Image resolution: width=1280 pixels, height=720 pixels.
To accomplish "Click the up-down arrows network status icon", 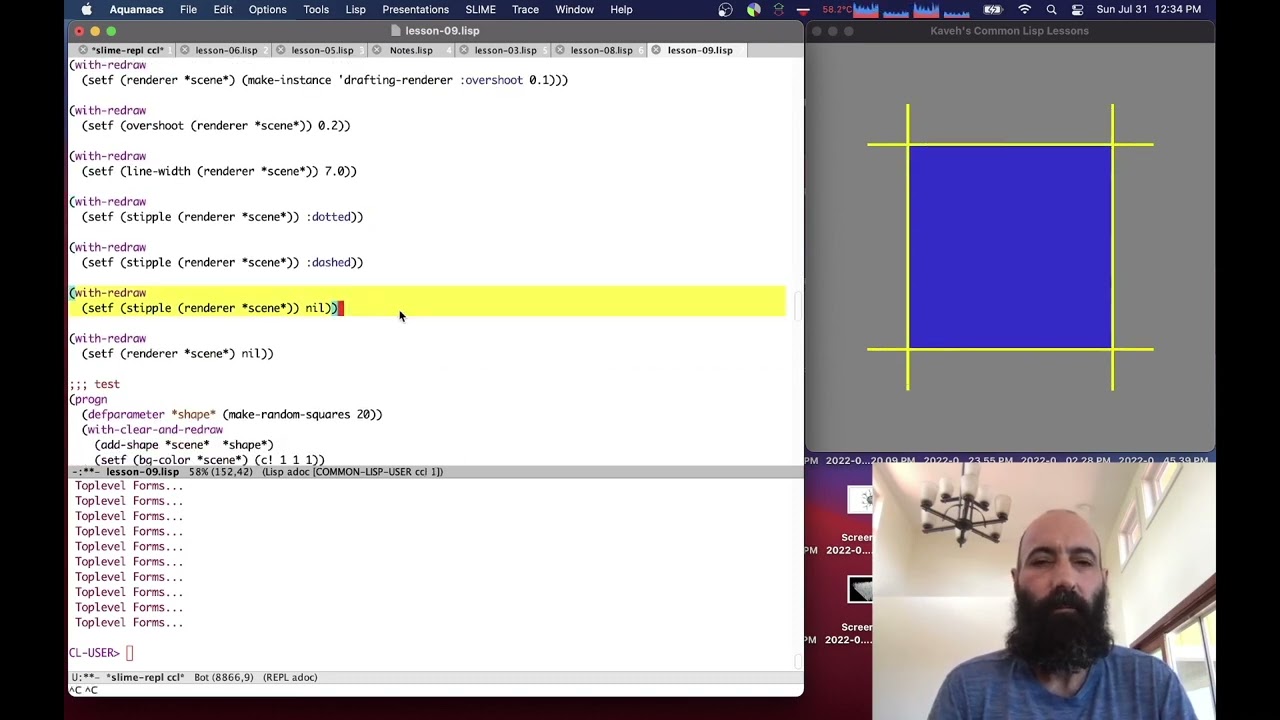I will (779, 9).
